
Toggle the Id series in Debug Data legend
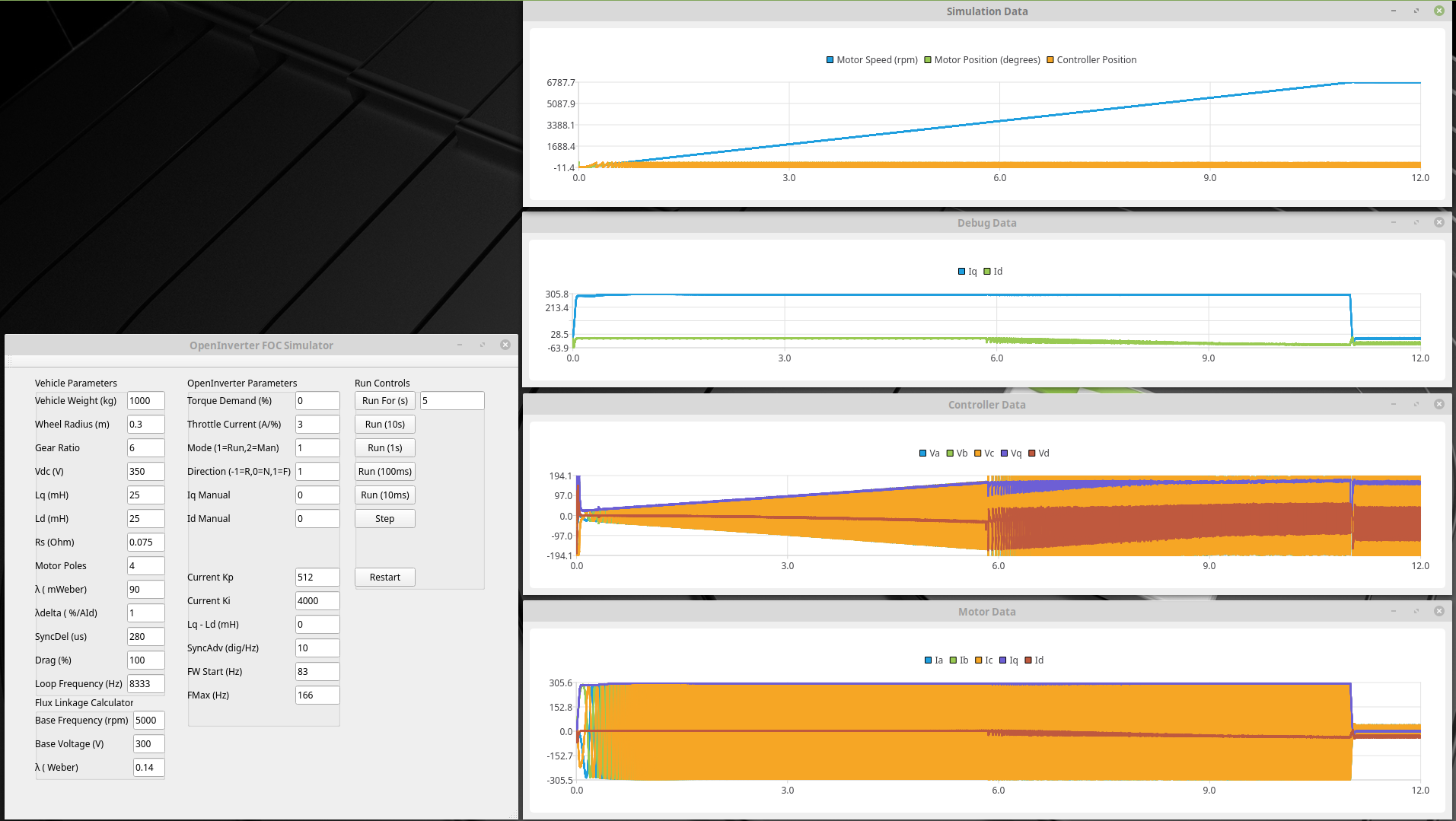tap(992, 272)
